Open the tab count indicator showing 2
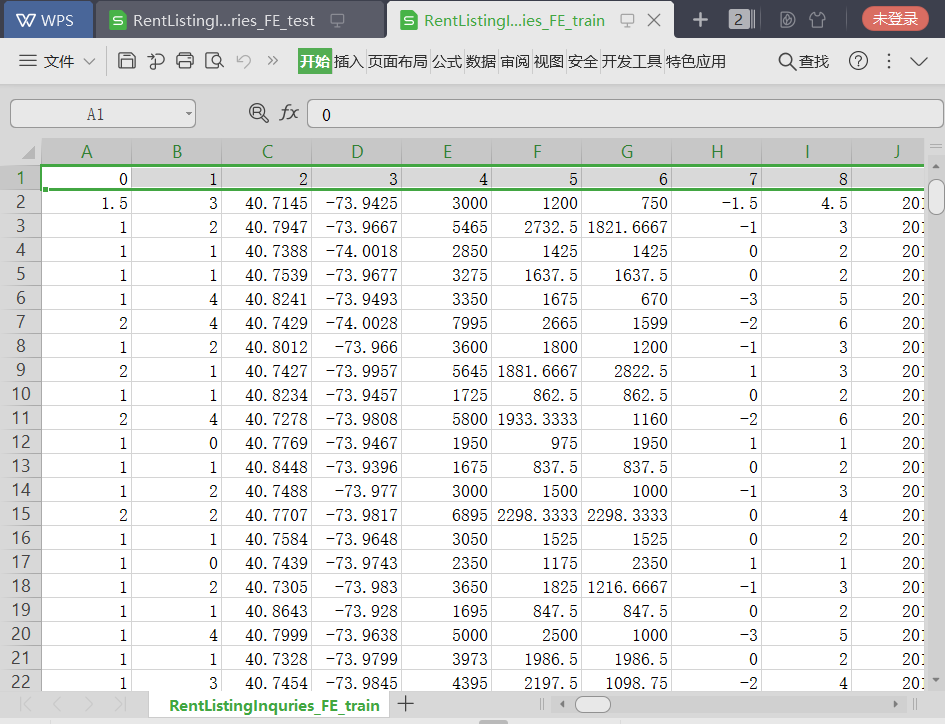 tap(741, 20)
